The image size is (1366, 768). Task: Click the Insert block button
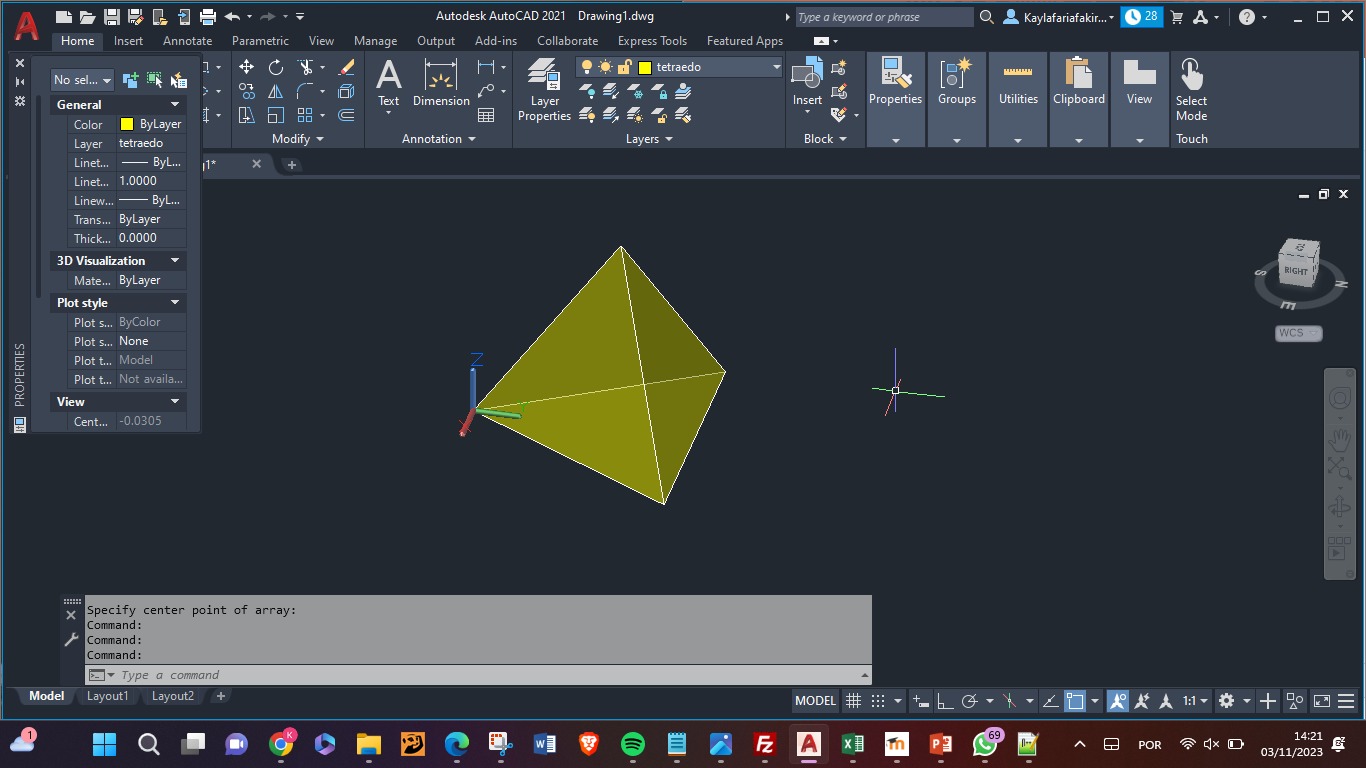coord(807,82)
